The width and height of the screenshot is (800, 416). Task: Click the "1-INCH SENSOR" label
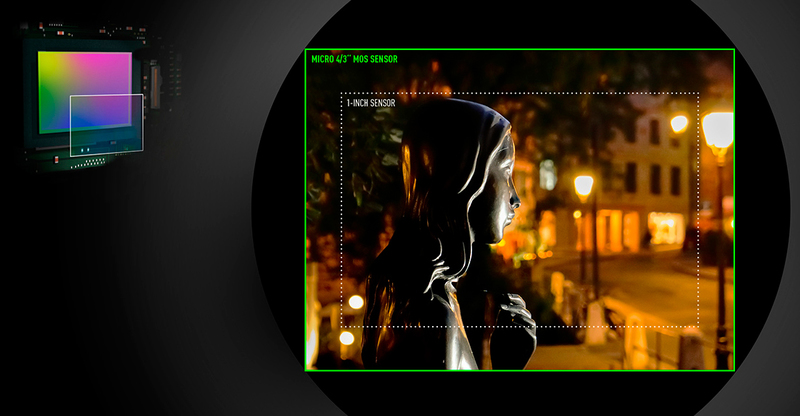tap(371, 103)
